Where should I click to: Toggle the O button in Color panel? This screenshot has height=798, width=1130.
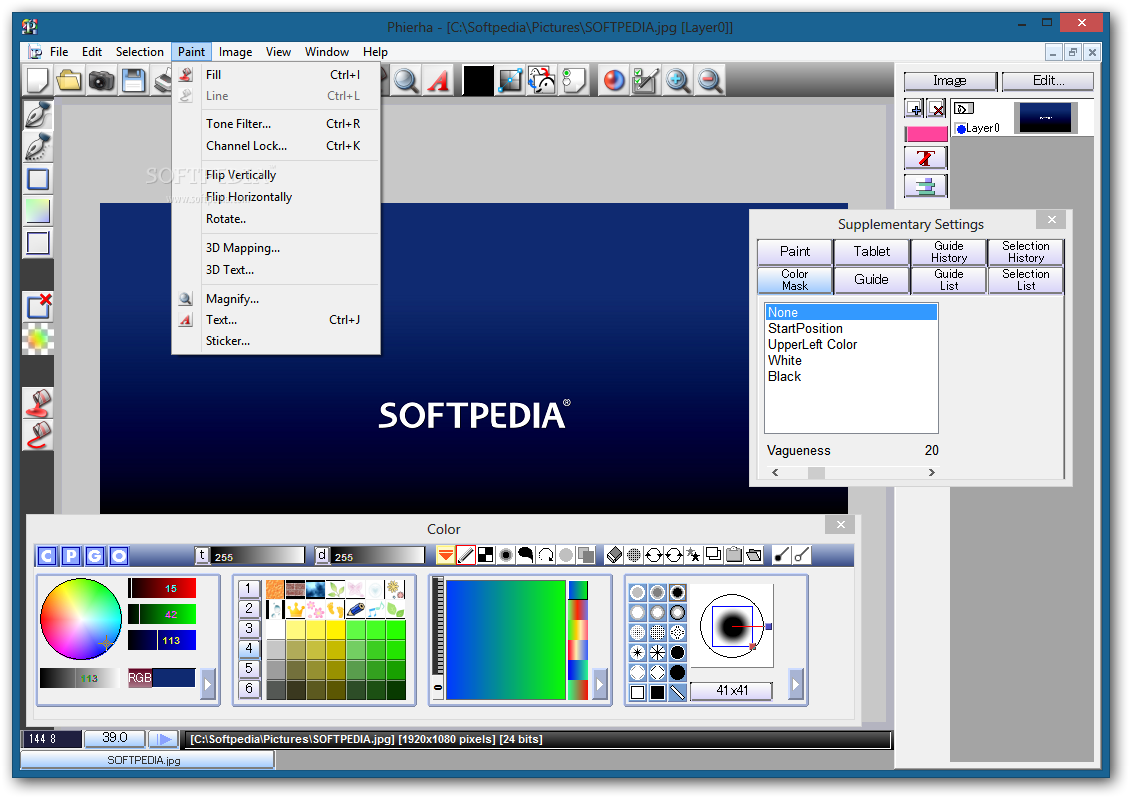[119, 556]
